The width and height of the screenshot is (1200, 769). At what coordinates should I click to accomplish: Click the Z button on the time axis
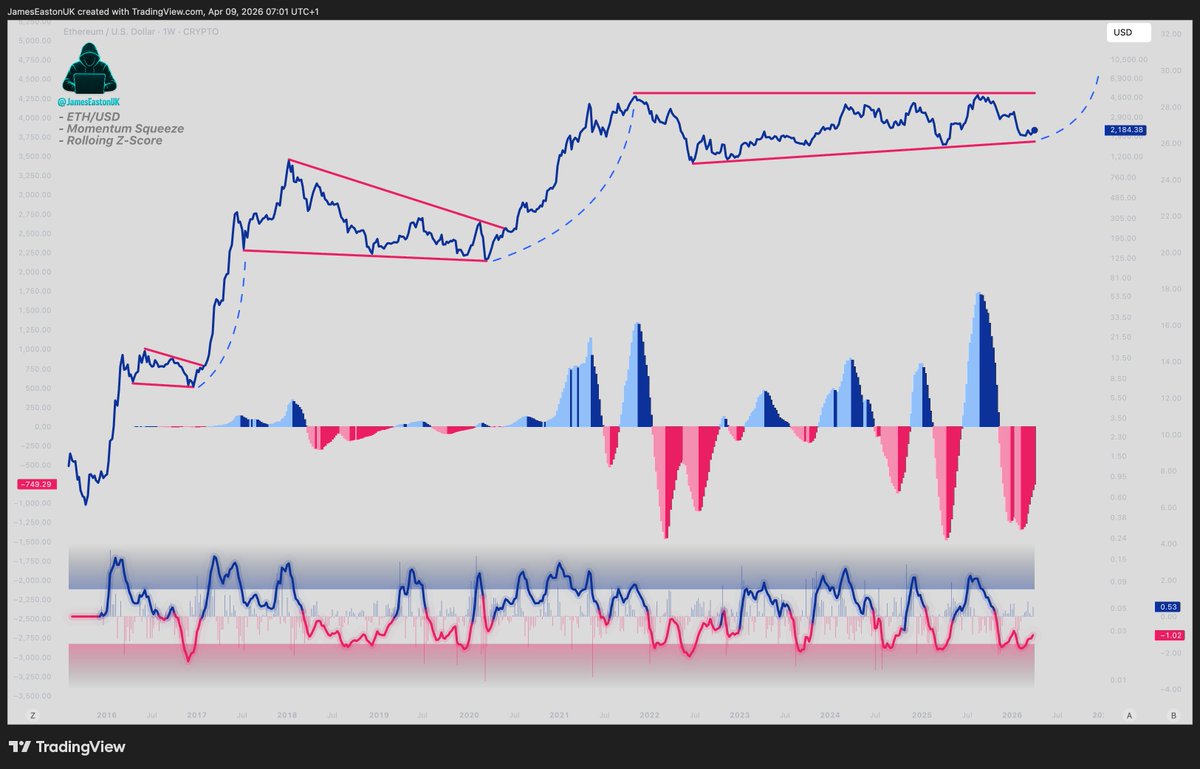[33, 715]
